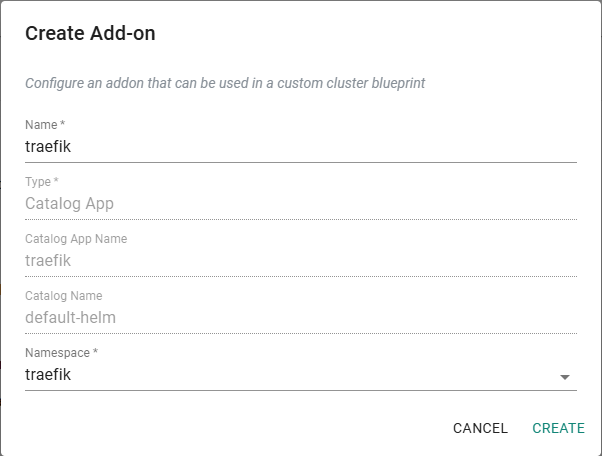The height and width of the screenshot is (456, 602).
Task: Click the word "blueprint" in the description
Action: [x=398, y=83]
